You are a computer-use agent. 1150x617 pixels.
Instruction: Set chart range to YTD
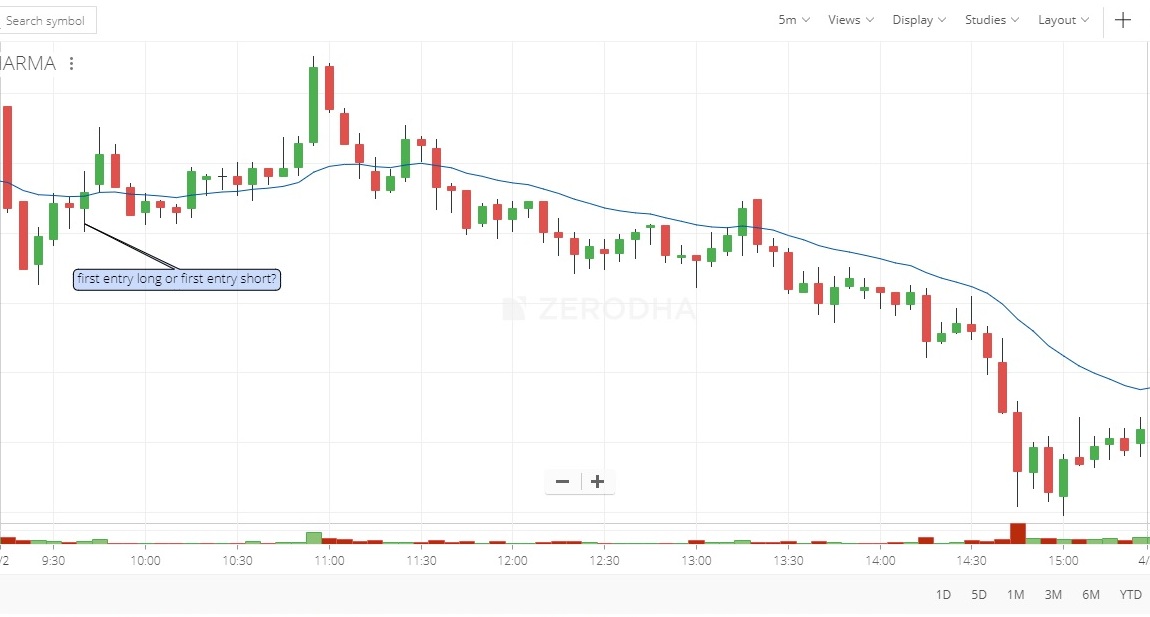coord(1130,594)
